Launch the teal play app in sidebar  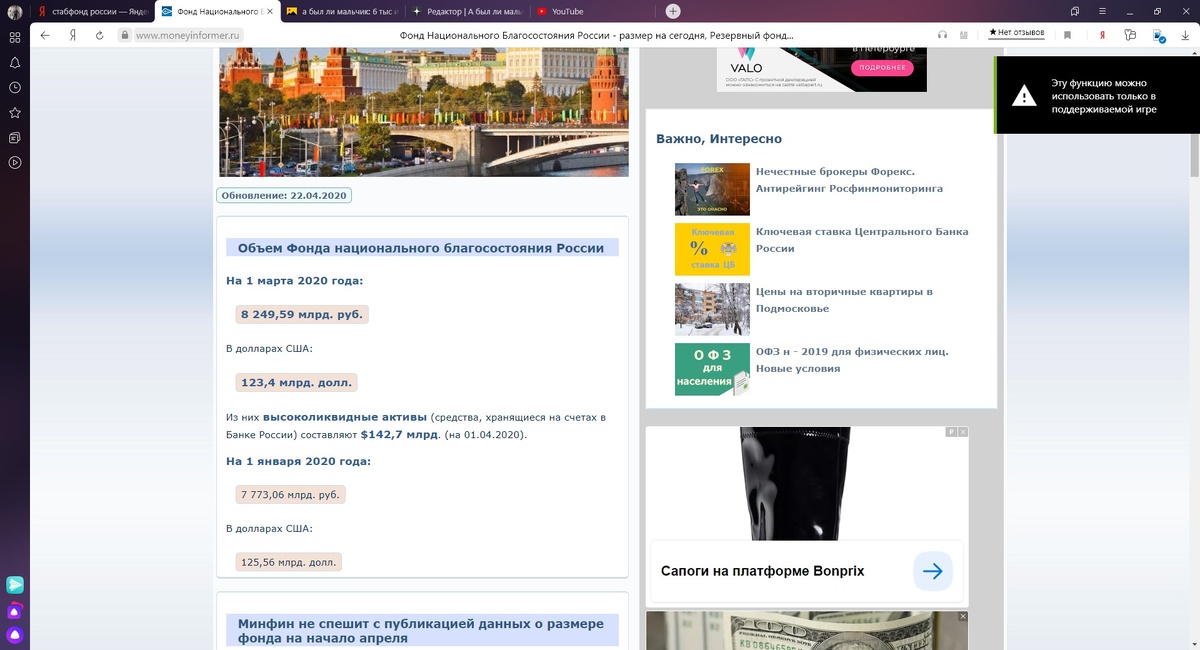15,585
